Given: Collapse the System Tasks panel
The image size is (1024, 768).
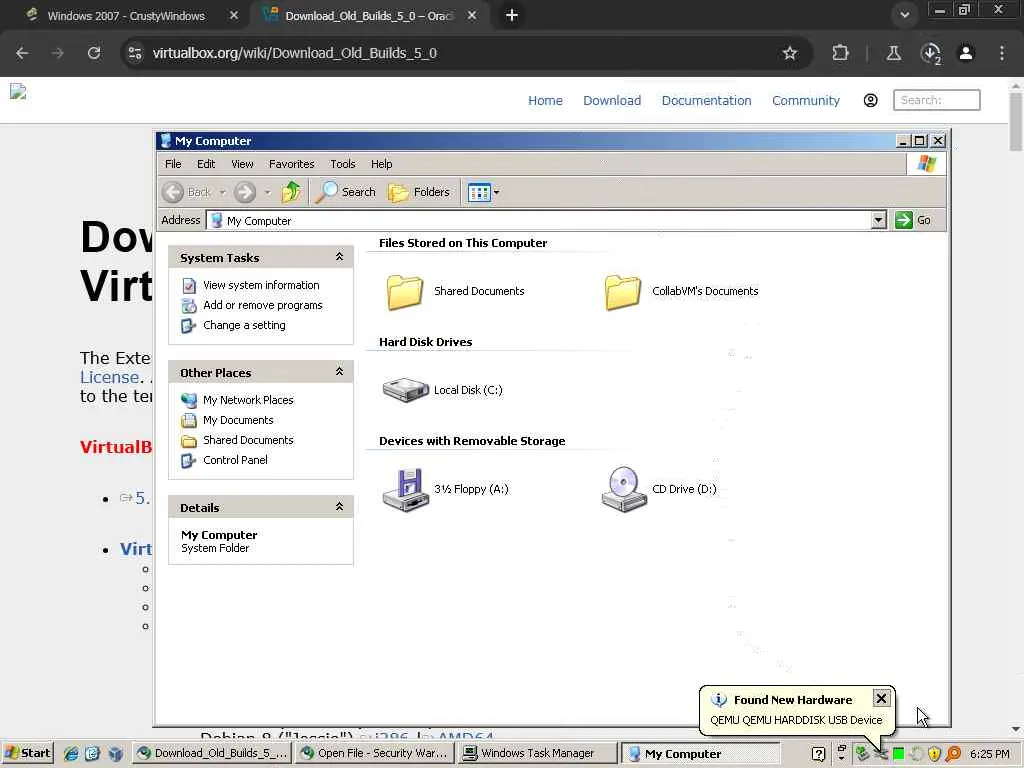Looking at the screenshot, I should point(339,257).
